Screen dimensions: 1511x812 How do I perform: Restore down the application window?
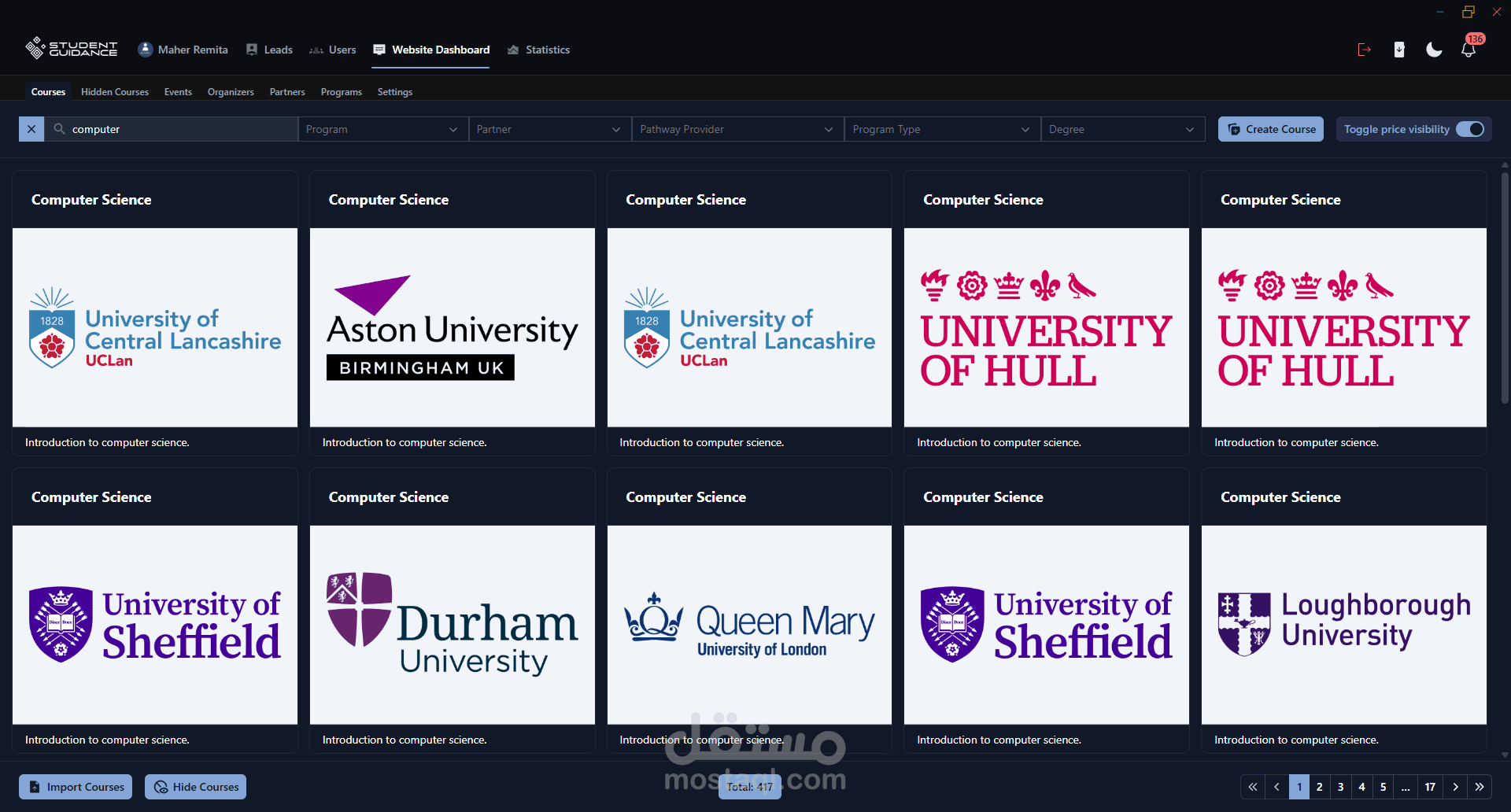tap(1469, 12)
